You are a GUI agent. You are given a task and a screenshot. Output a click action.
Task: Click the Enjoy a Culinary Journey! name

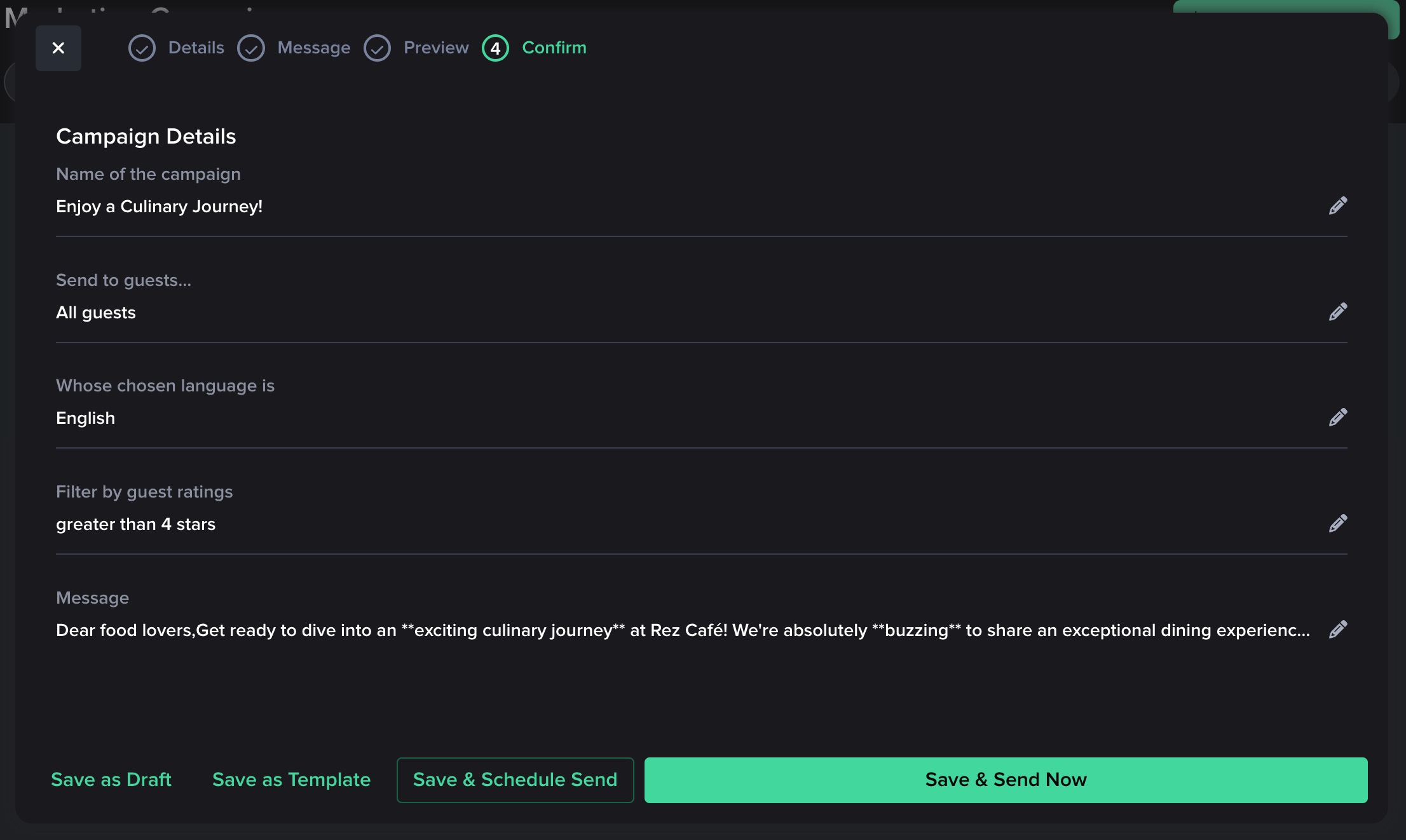pos(159,207)
